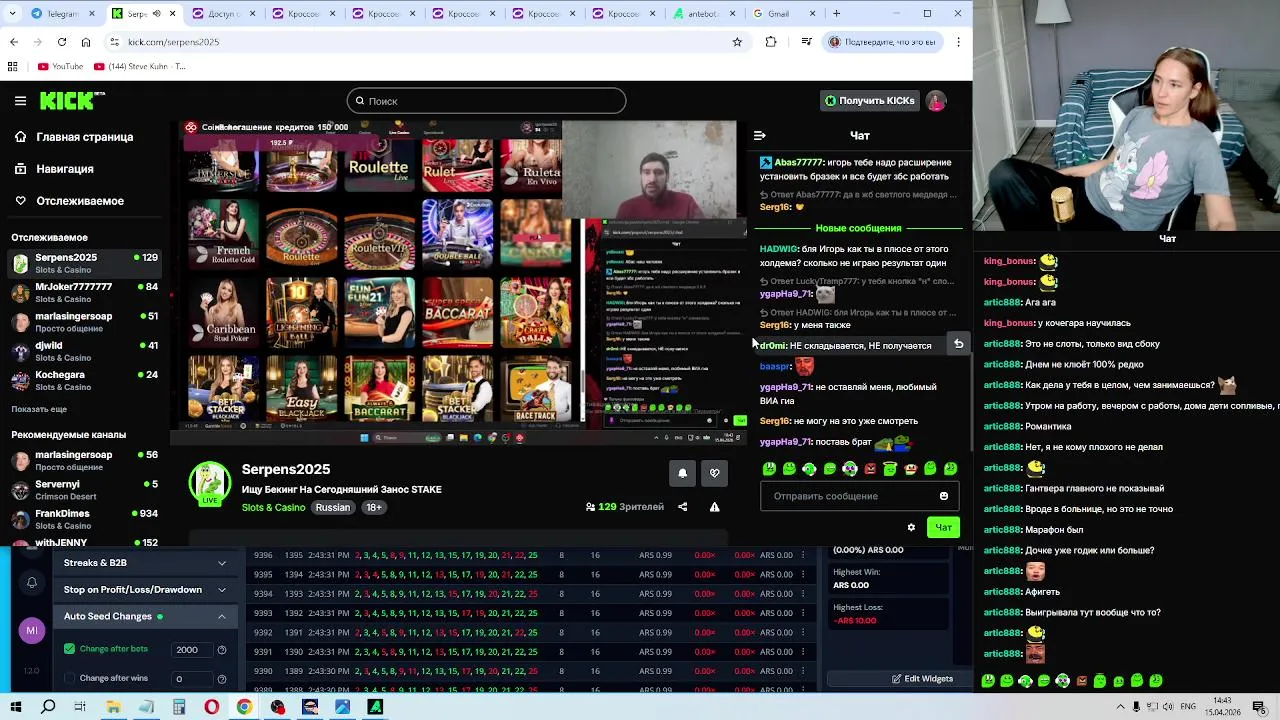Open Opera browser from taskbar
Screen dimensions: 1280x720
pyautogui.click(x=211, y=707)
